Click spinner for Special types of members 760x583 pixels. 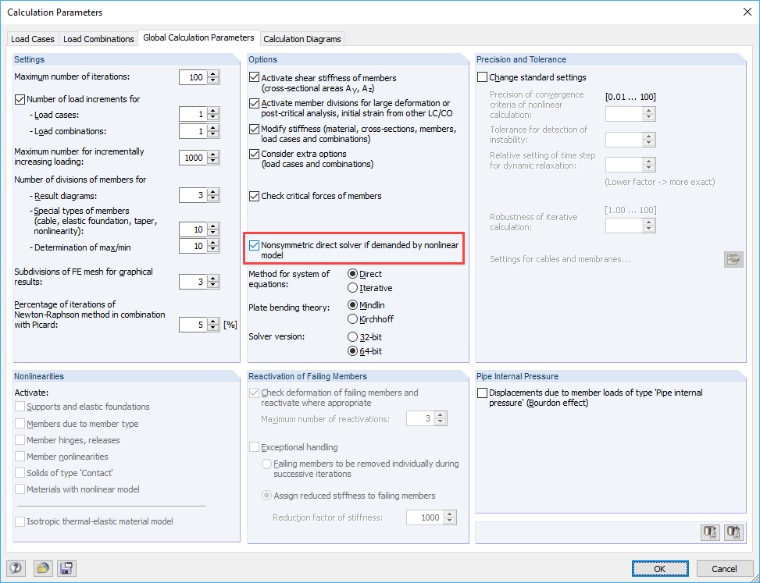click(x=213, y=229)
